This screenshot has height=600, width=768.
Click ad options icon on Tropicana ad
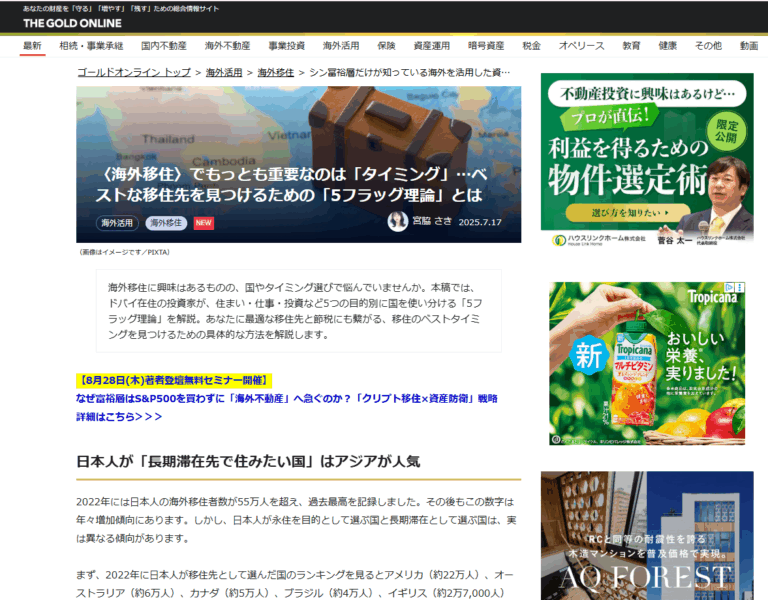click(740, 288)
